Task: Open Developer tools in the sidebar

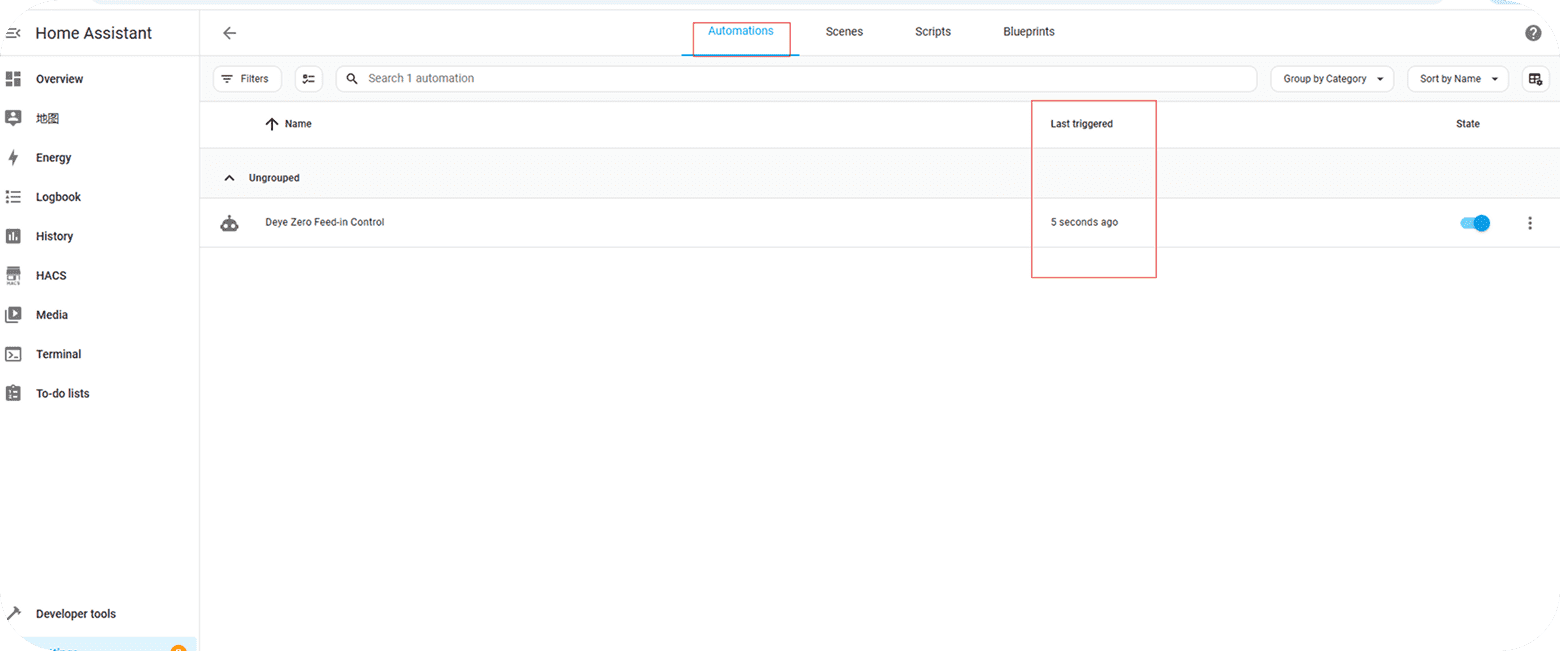Action: point(75,614)
